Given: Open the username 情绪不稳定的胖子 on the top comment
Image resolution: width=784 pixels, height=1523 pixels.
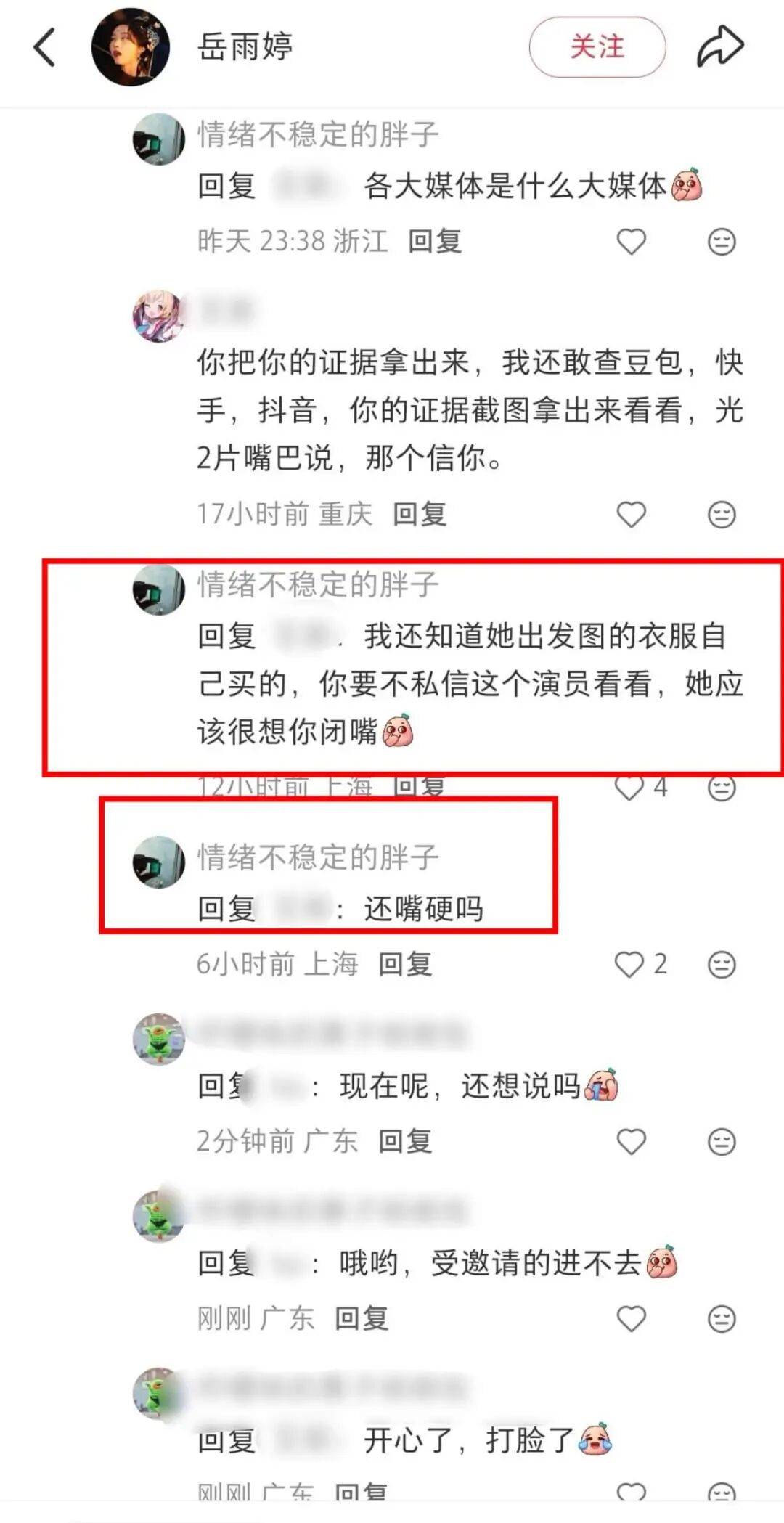Looking at the screenshot, I should tap(318, 134).
